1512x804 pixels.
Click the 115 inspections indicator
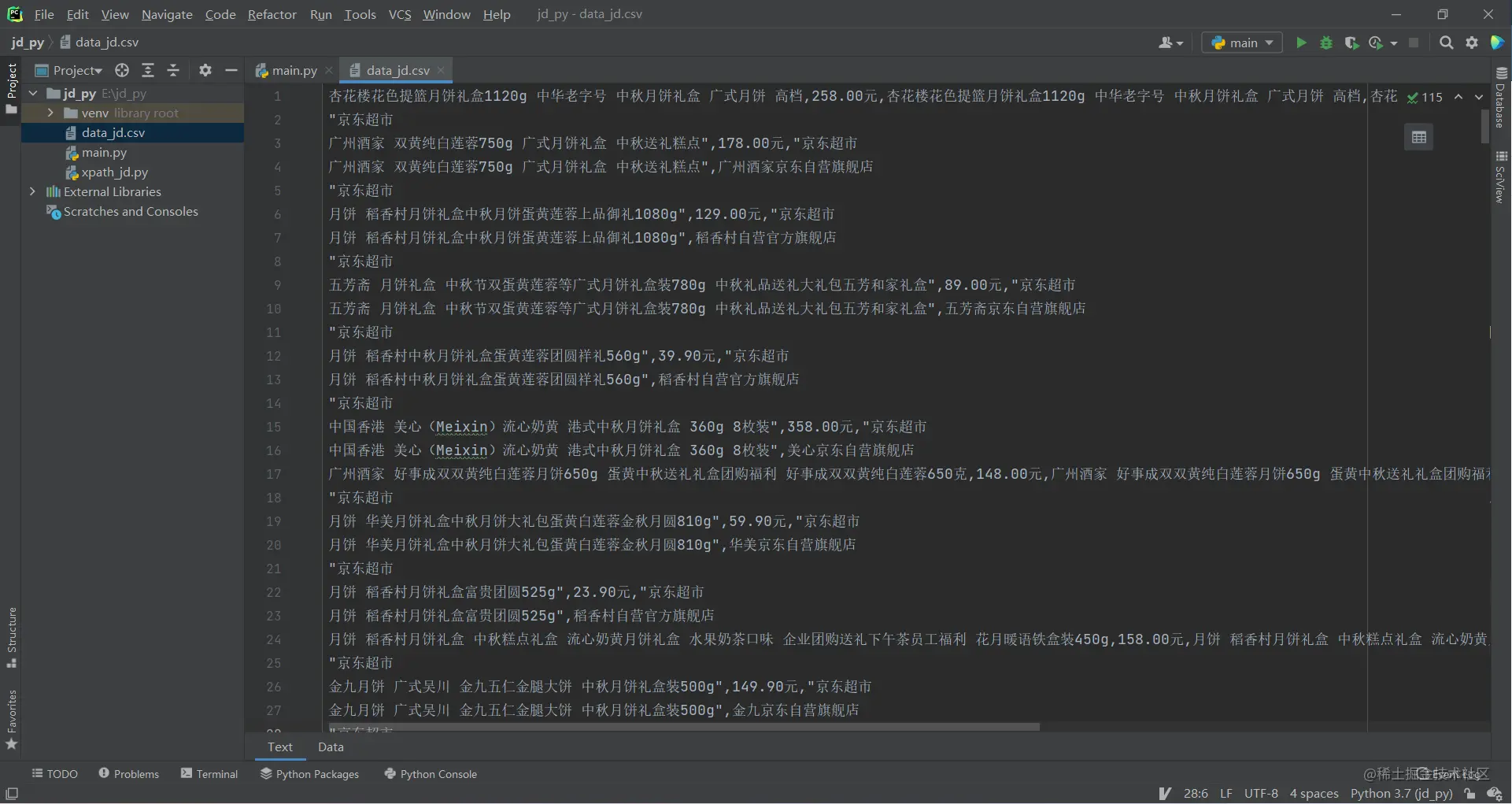pyautogui.click(x=1425, y=97)
